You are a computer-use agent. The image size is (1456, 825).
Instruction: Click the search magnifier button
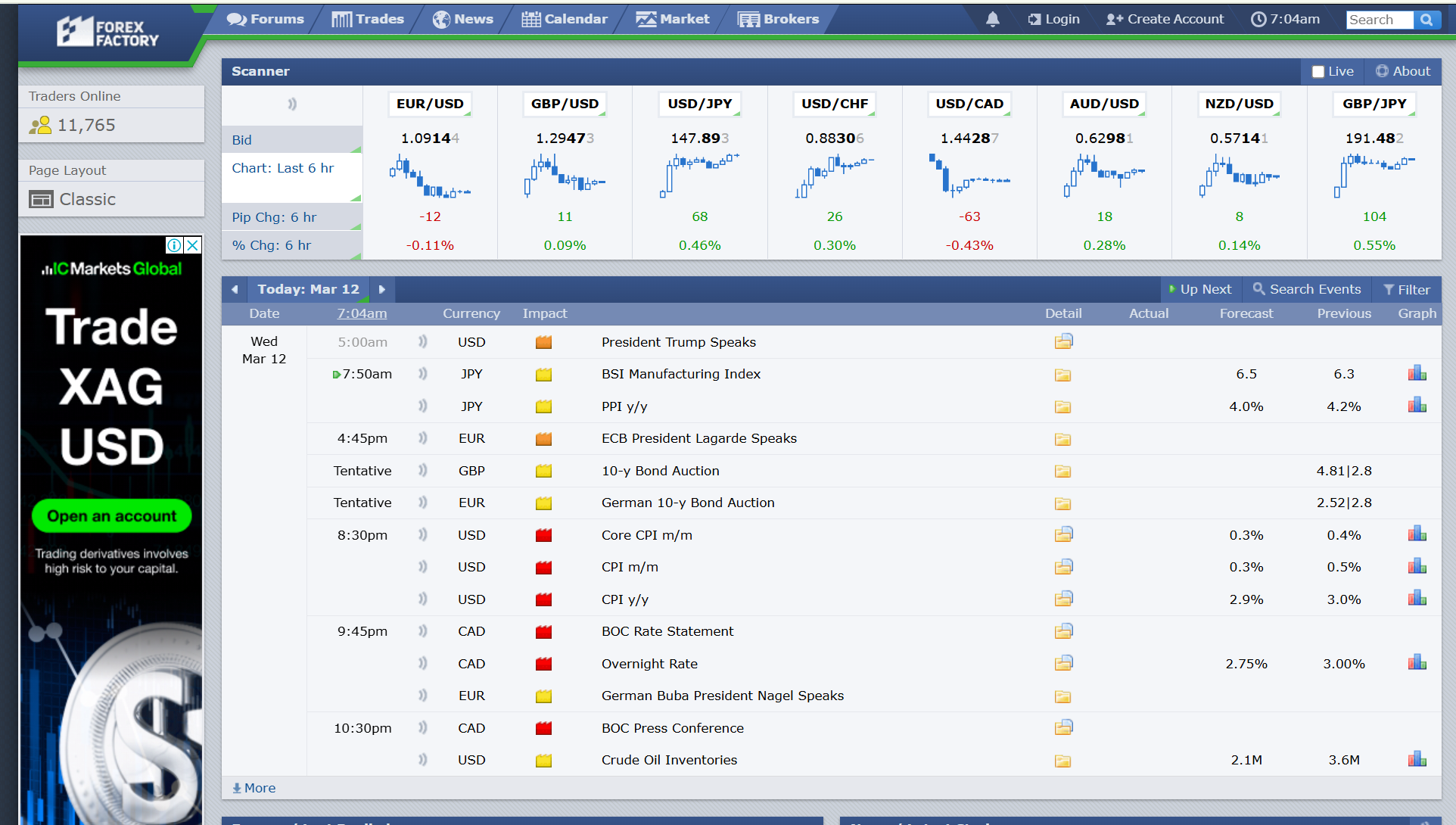click(1426, 20)
